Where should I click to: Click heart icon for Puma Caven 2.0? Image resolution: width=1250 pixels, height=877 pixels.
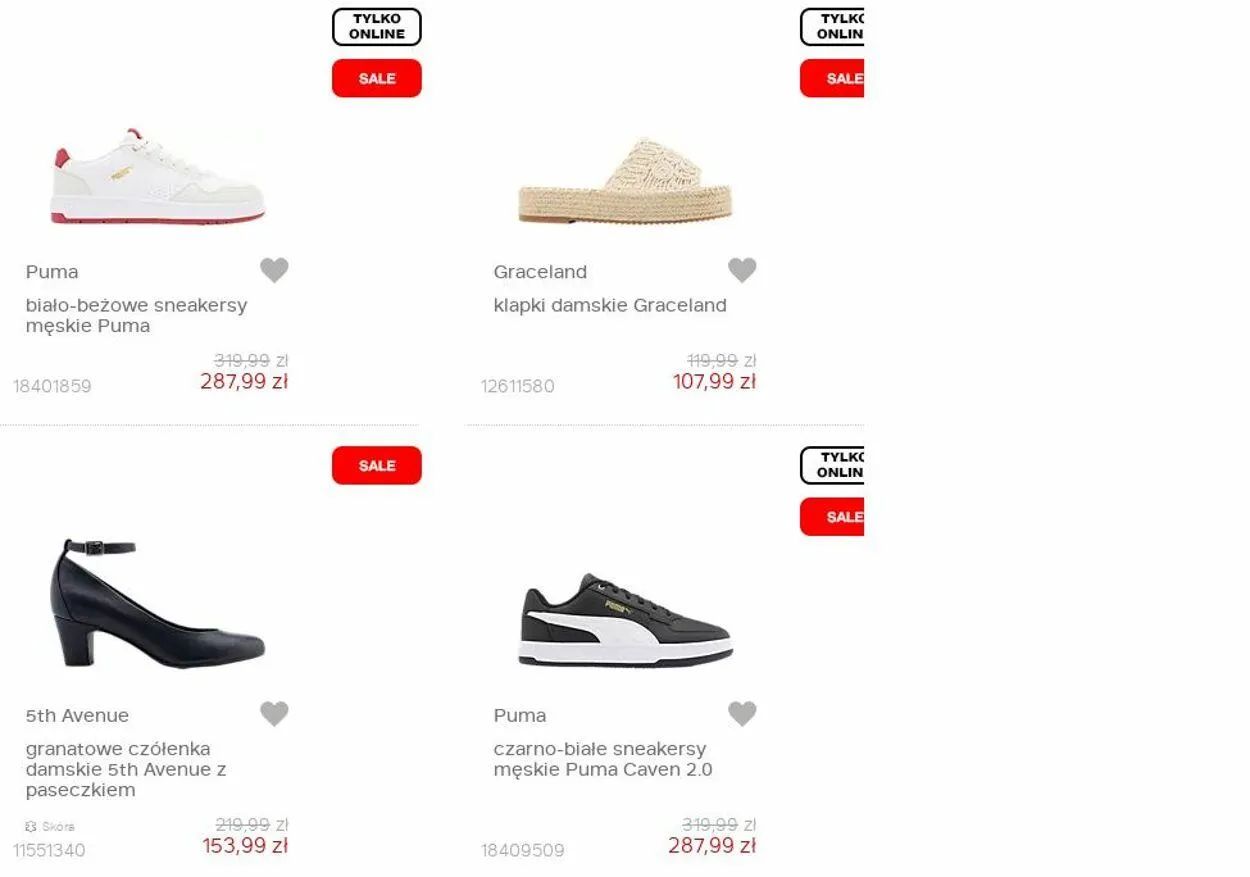point(742,714)
